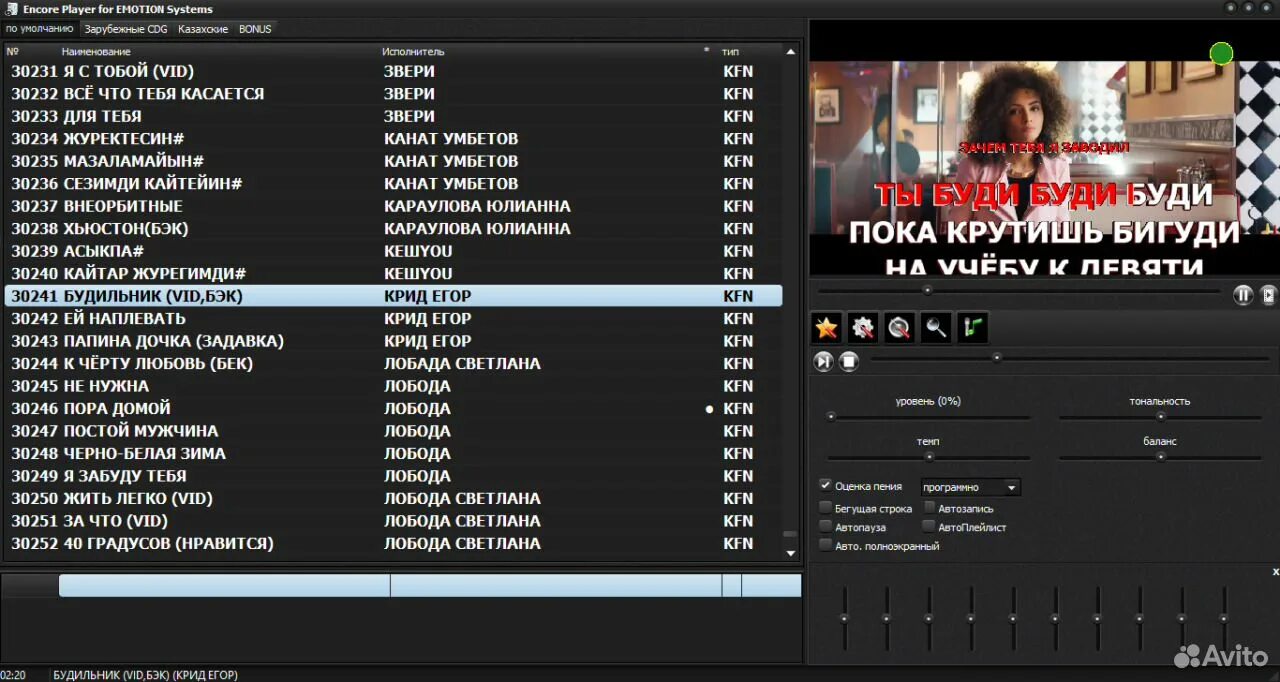Select song 30251 ЗА ЧТО (VID)
Screen dimensions: 1280x682
[393, 521]
